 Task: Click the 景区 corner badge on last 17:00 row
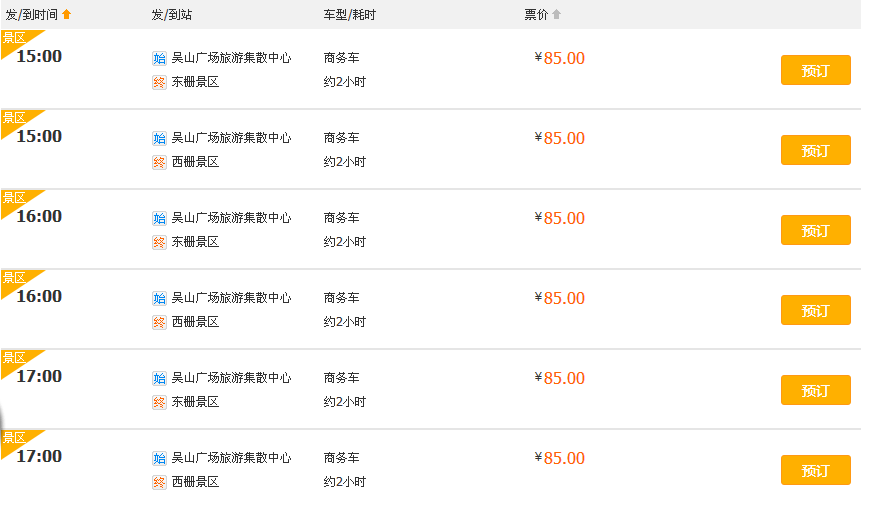(14, 439)
